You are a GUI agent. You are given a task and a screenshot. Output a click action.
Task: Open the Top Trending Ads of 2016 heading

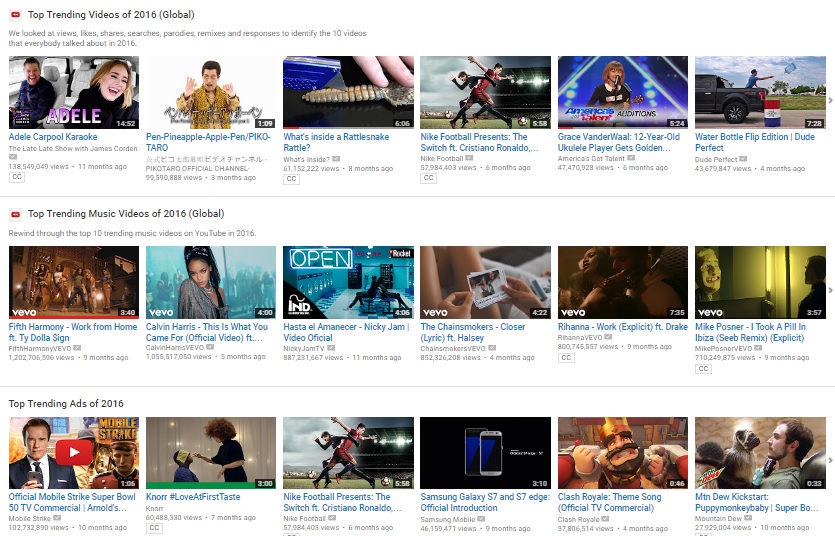tap(66, 403)
